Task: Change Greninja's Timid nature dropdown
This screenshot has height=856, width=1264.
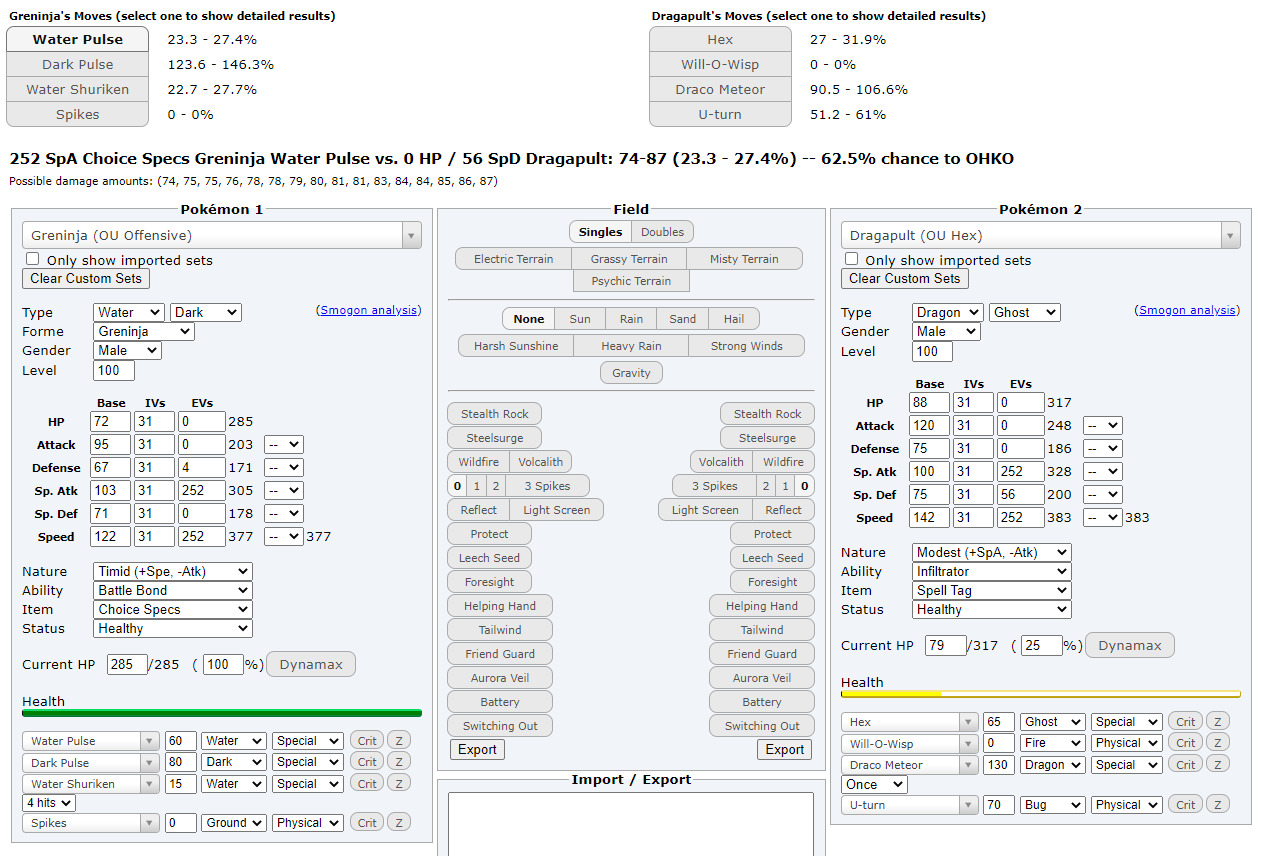Action: pyautogui.click(x=173, y=571)
